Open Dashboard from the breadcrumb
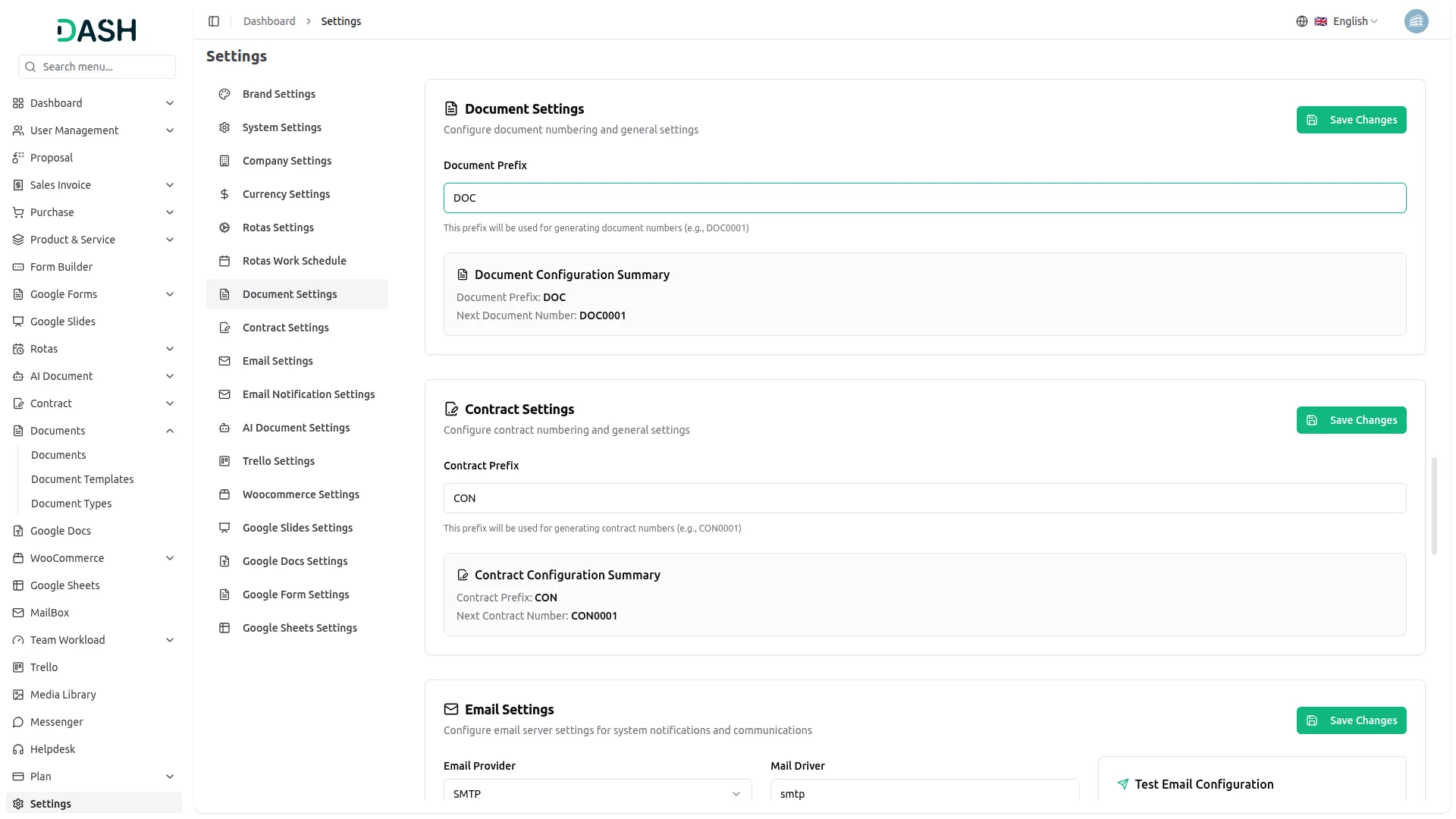The image size is (1456, 819). pos(269,20)
